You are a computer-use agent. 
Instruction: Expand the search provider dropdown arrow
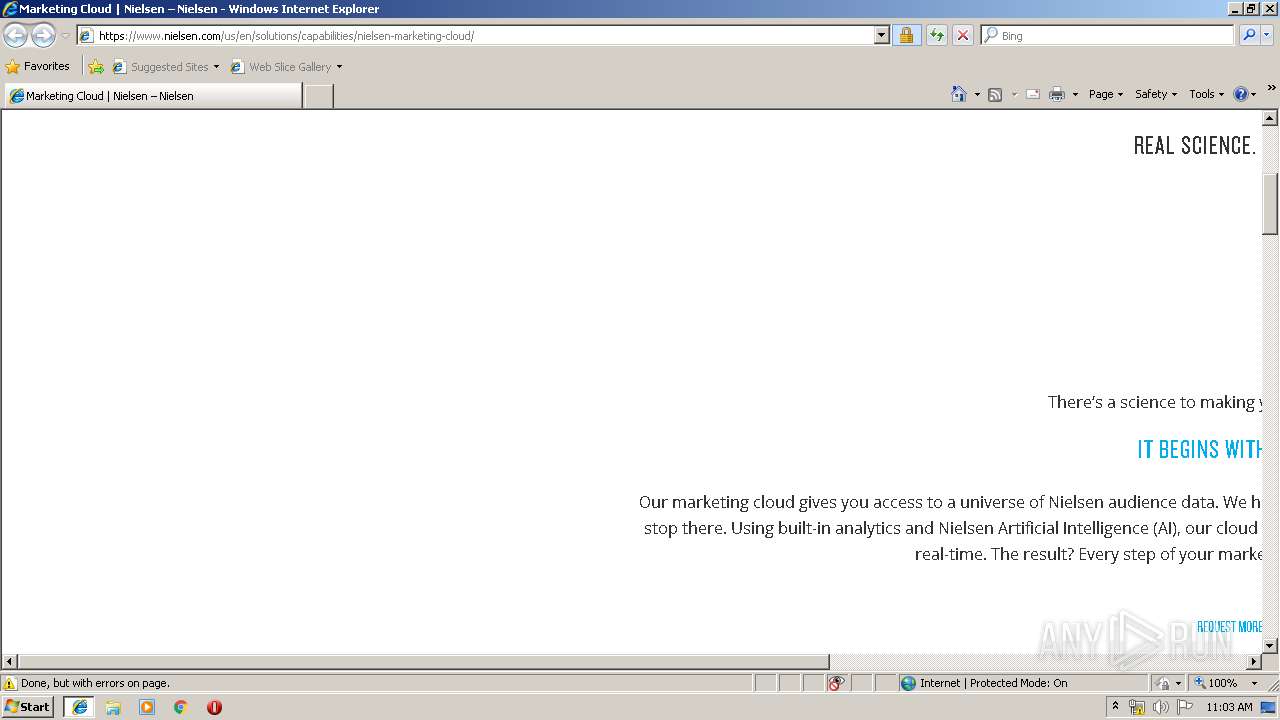1268,35
